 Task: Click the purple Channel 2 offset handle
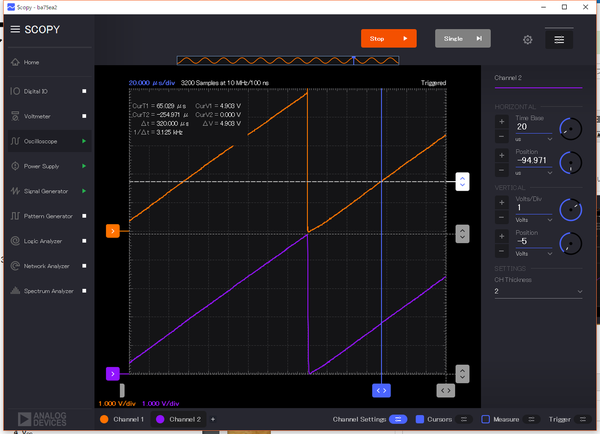coord(113,373)
